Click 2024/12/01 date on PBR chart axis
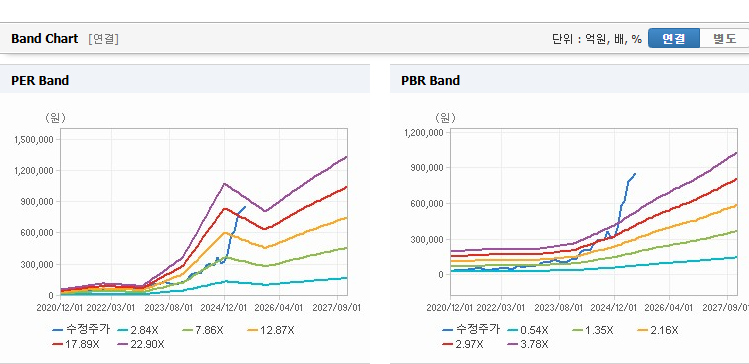Viewport: 749px width, 364px height. [x=614, y=308]
